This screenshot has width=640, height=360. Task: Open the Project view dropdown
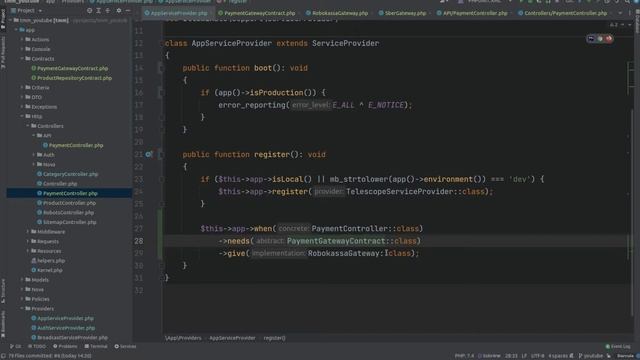[x=27, y=11]
